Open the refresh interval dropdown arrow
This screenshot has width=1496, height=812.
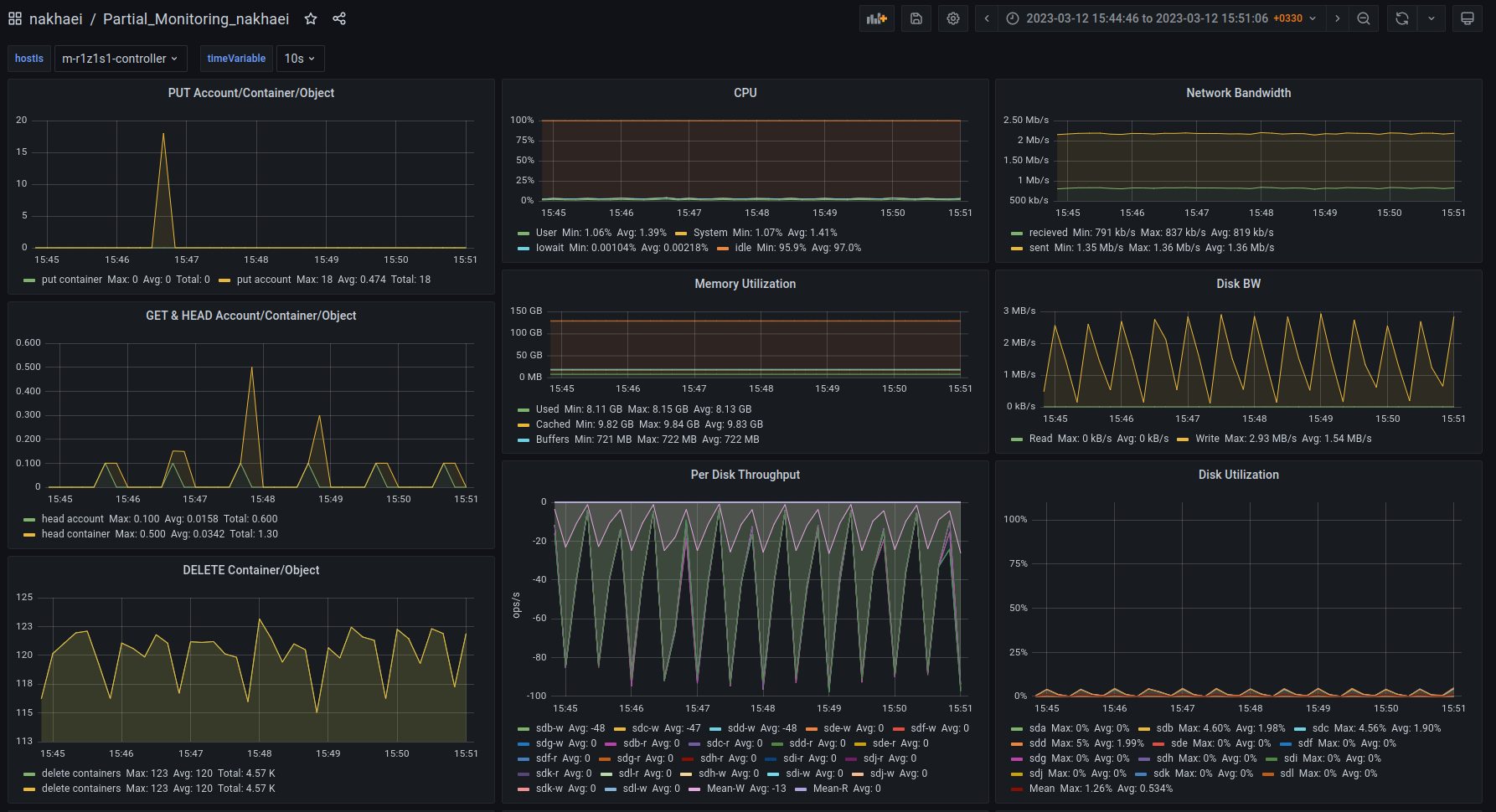click(1432, 18)
